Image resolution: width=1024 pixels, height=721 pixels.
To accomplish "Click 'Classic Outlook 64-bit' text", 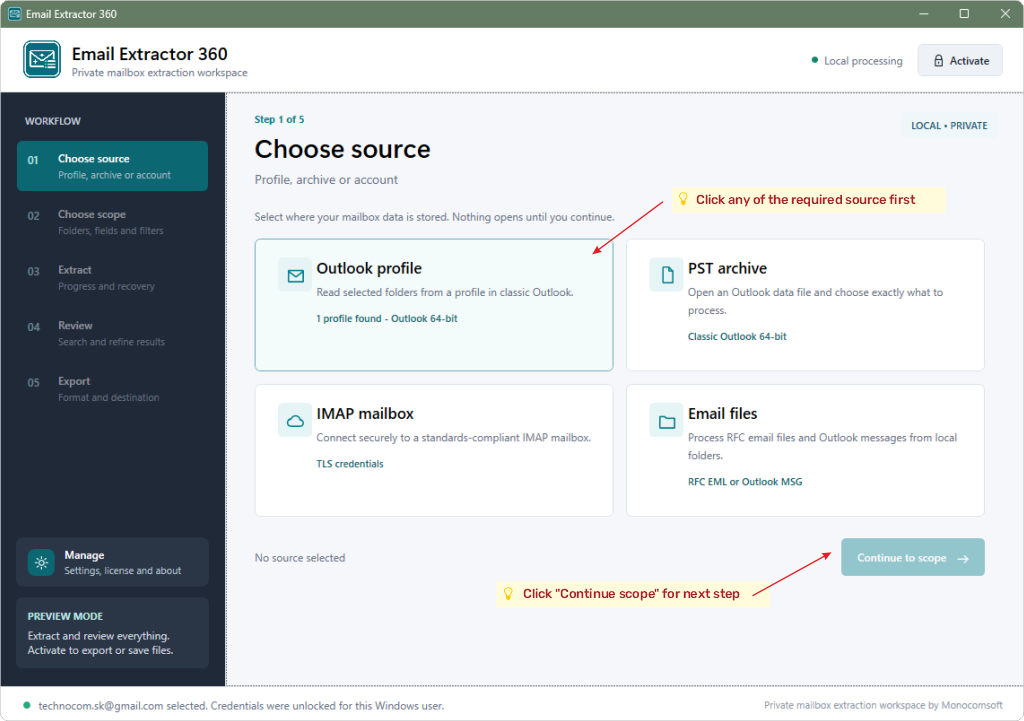I will pos(737,336).
